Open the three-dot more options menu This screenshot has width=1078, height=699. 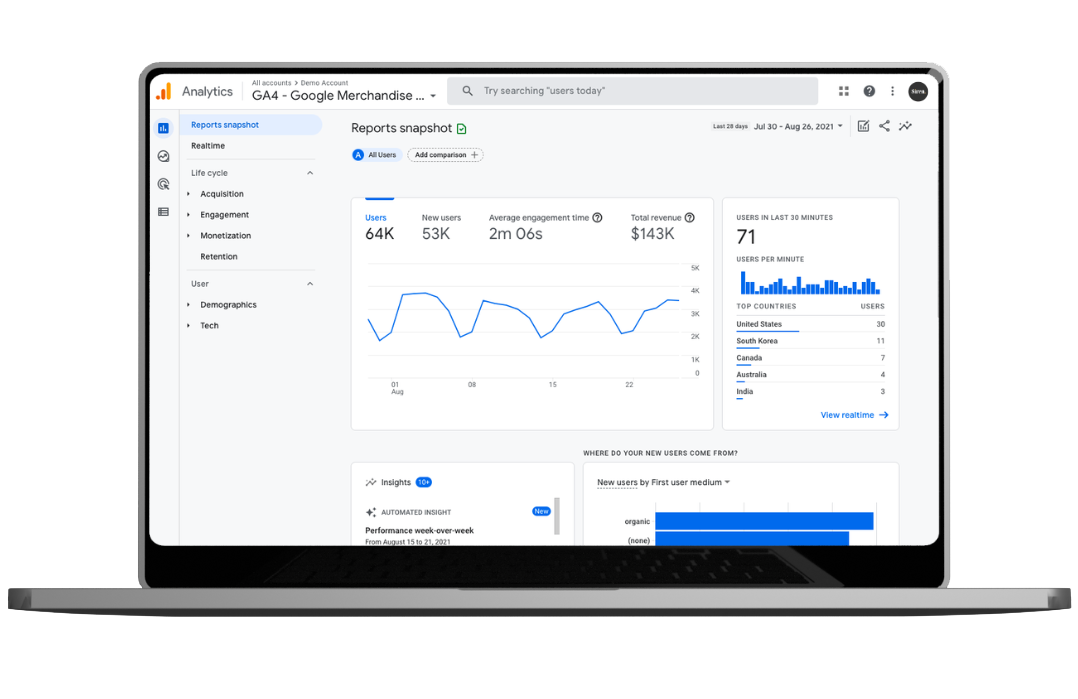[892, 91]
